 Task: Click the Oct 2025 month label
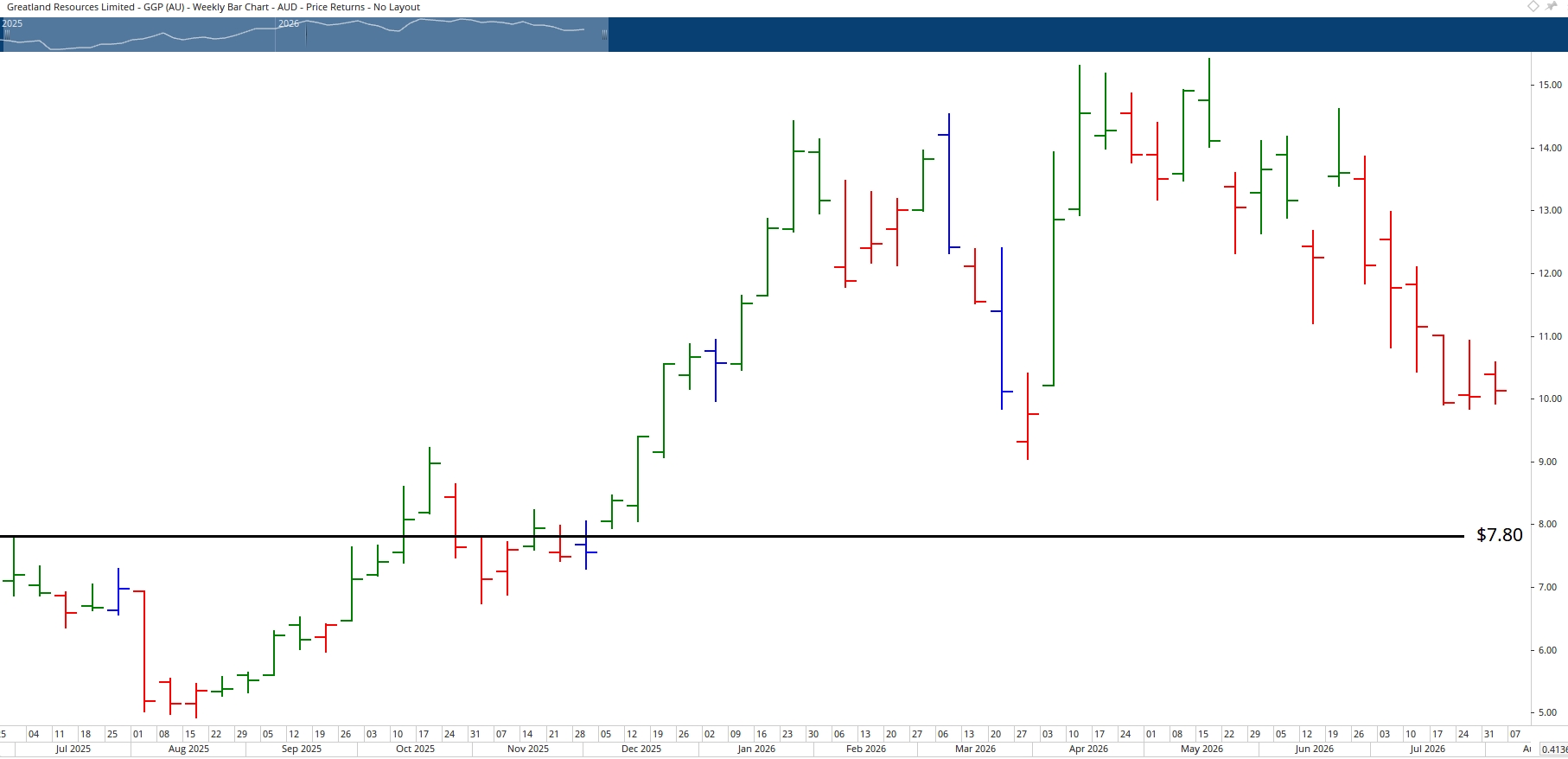415,749
